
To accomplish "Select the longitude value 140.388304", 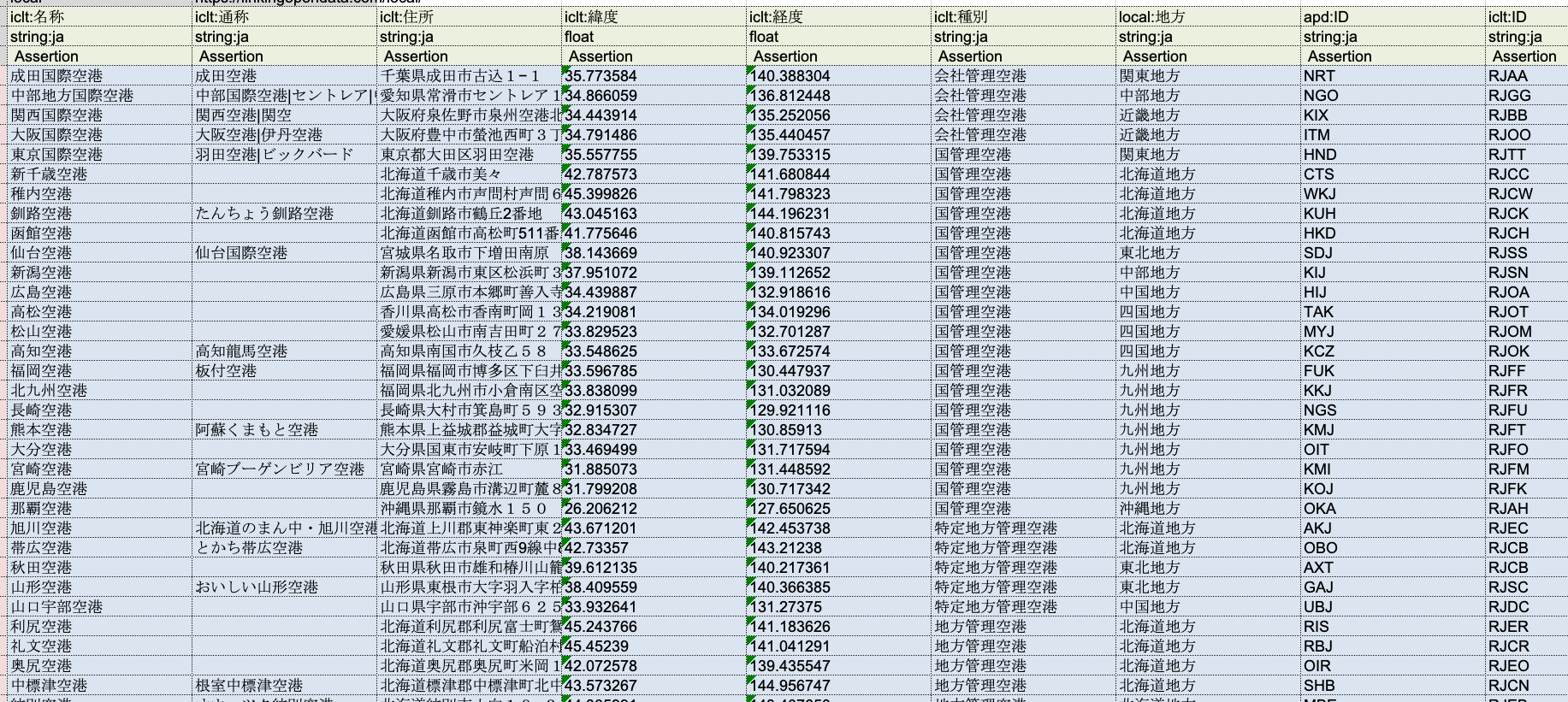I will coord(839,76).
